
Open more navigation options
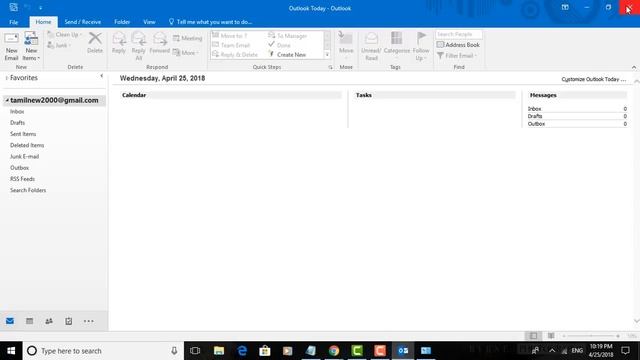89,321
